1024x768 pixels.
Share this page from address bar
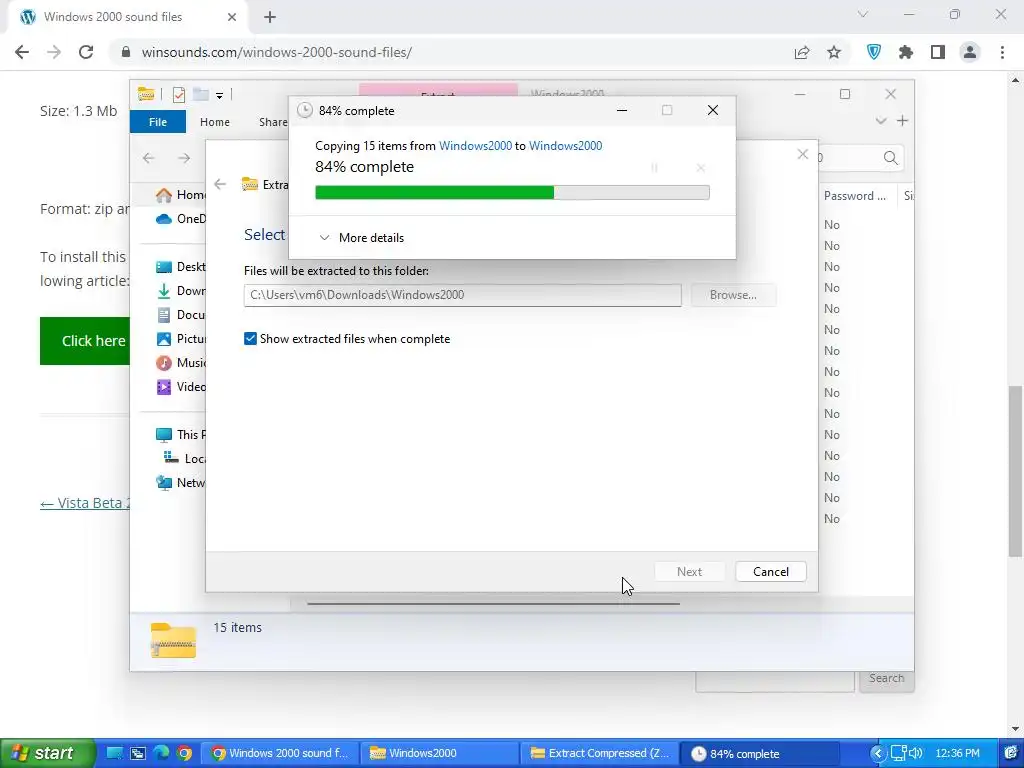click(x=802, y=52)
